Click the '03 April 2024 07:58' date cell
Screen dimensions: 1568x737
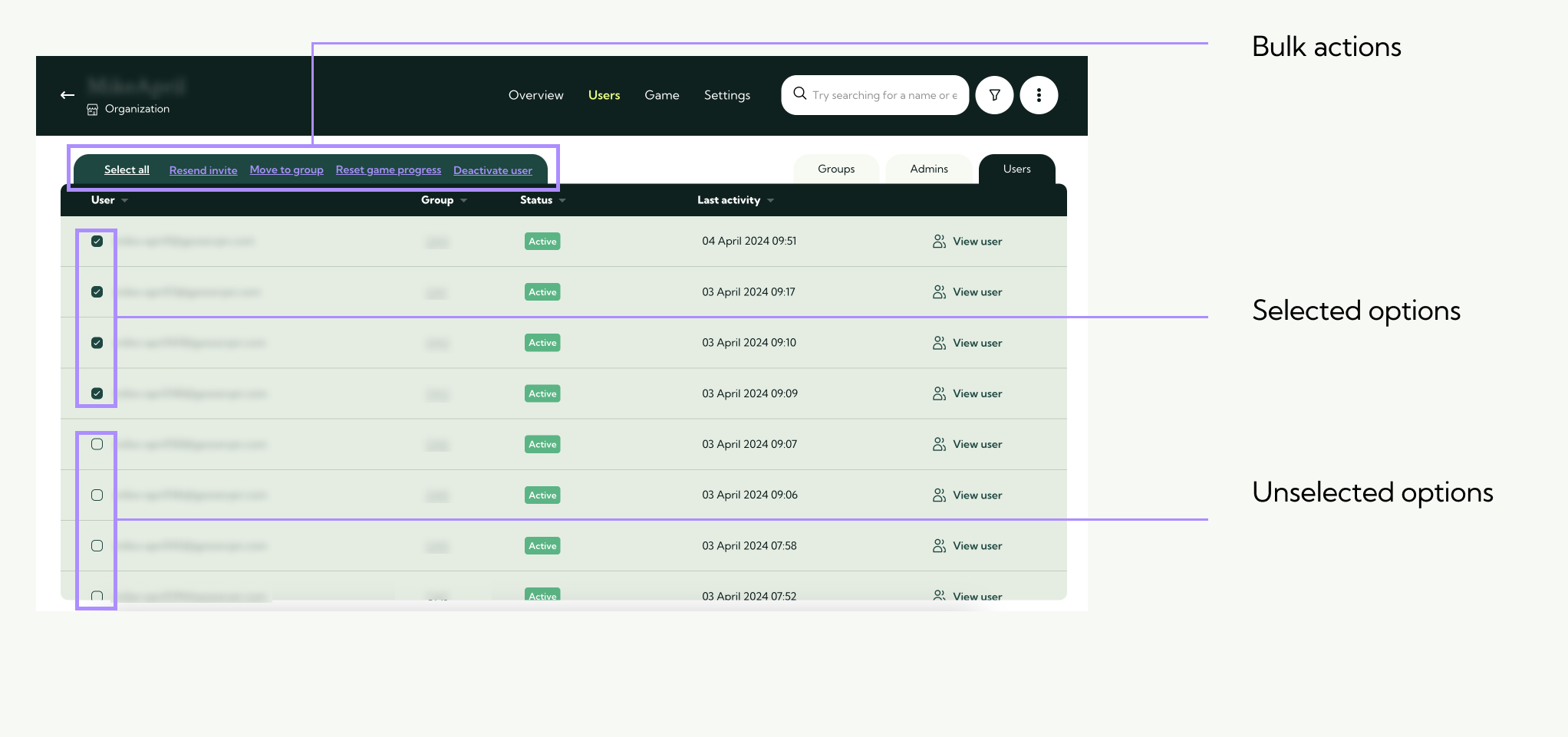point(749,546)
